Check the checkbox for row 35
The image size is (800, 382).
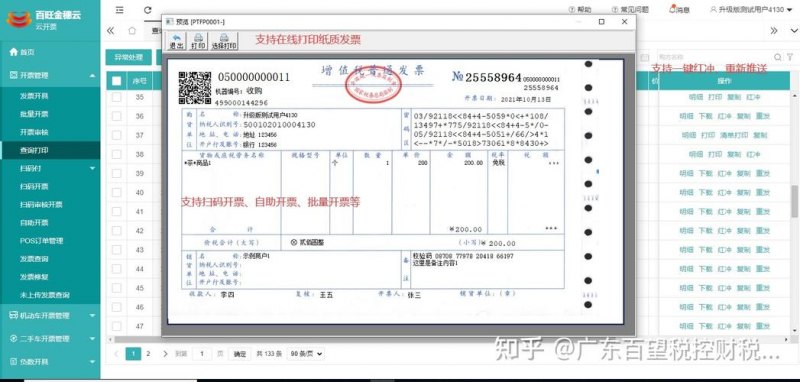point(117,97)
